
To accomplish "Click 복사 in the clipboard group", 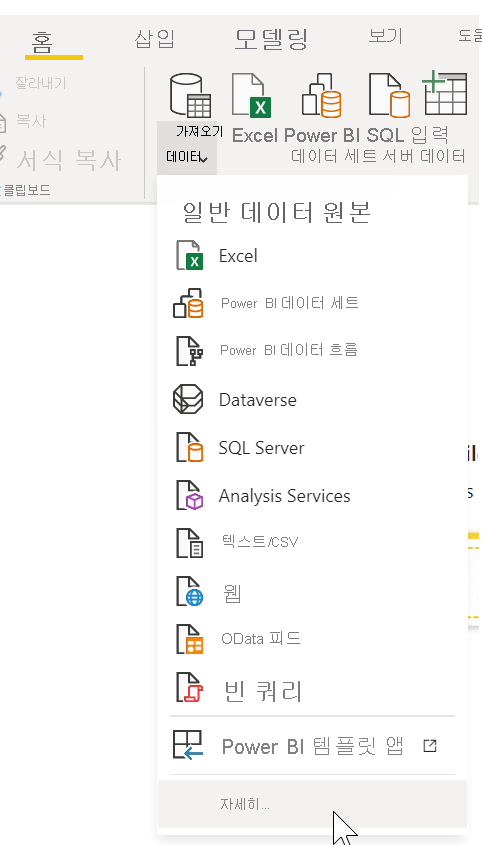I will point(31,120).
